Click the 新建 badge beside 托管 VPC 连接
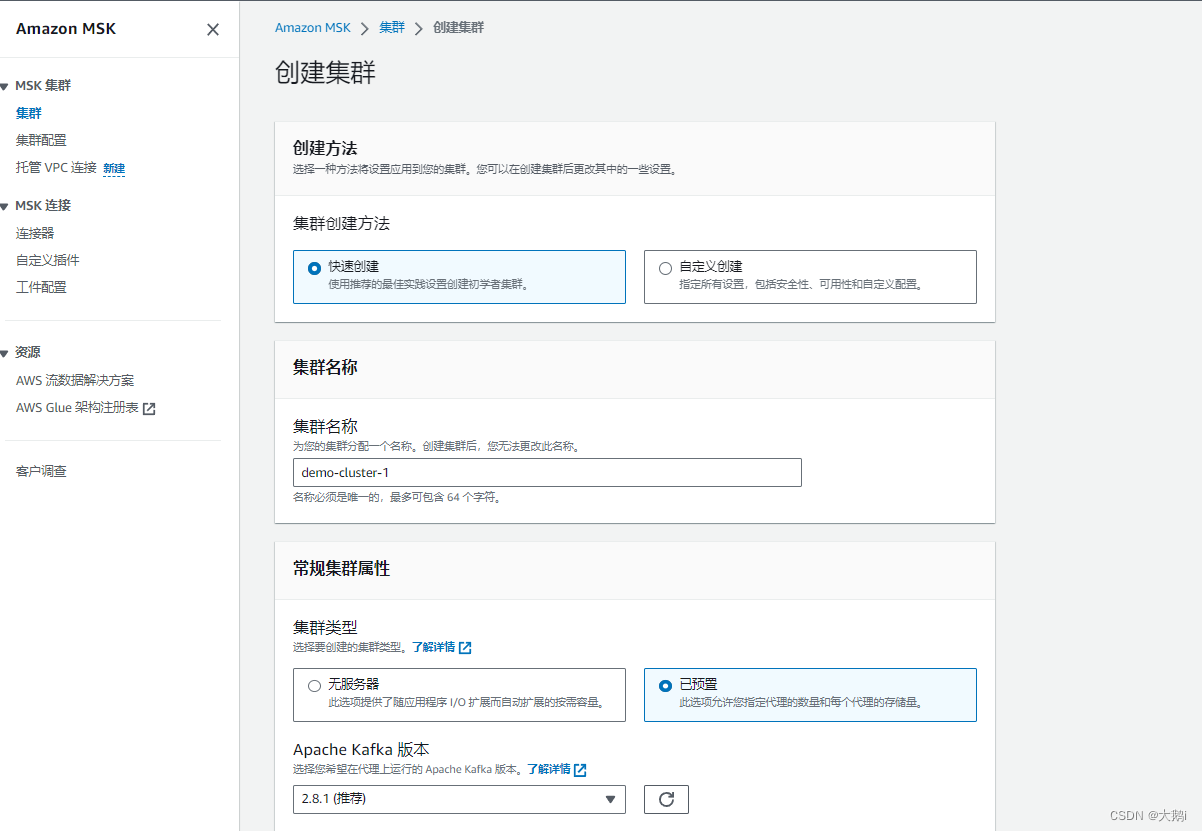This screenshot has width=1202, height=831. click(114, 168)
